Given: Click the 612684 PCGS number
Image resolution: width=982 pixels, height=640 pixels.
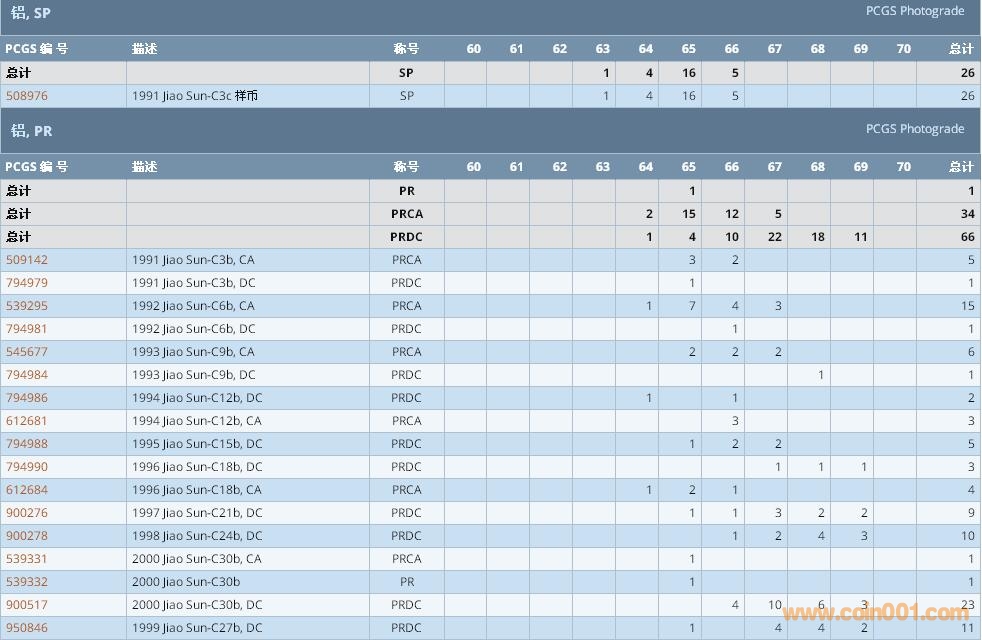Looking at the screenshot, I should point(27,490).
